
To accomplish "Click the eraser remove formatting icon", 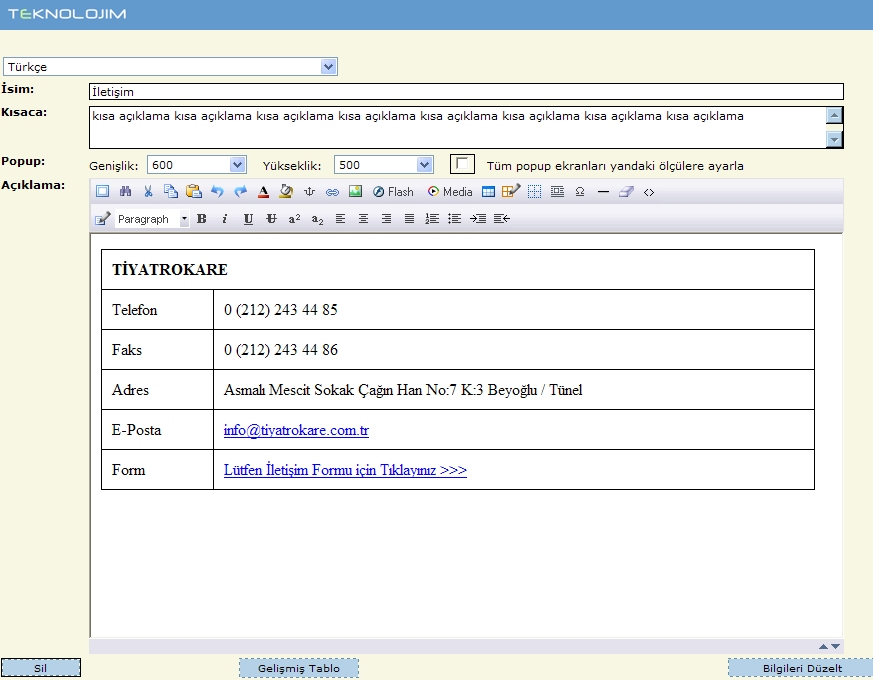I will pyautogui.click(x=626, y=192).
